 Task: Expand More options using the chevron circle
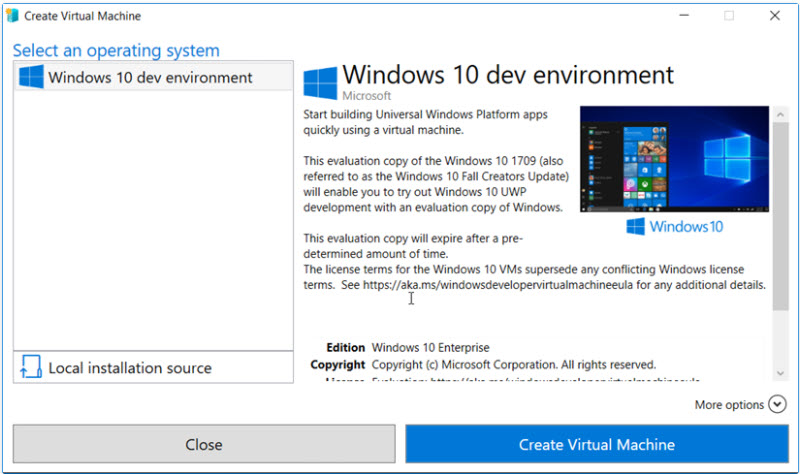click(x=779, y=405)
